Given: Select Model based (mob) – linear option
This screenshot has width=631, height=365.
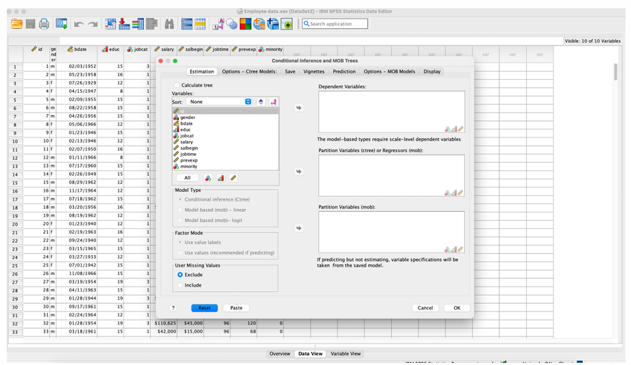Looking at the screenshot, I should tap(180, 210).
